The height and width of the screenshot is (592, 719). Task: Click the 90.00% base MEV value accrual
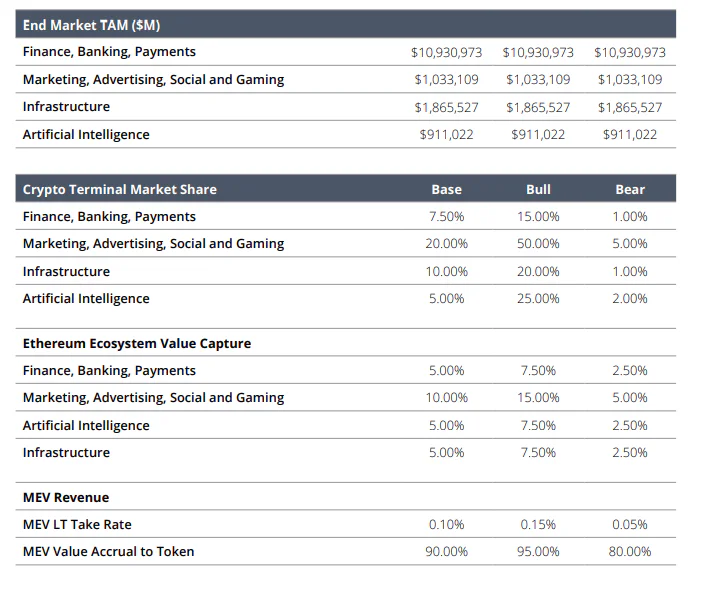[x=446, y=551]
